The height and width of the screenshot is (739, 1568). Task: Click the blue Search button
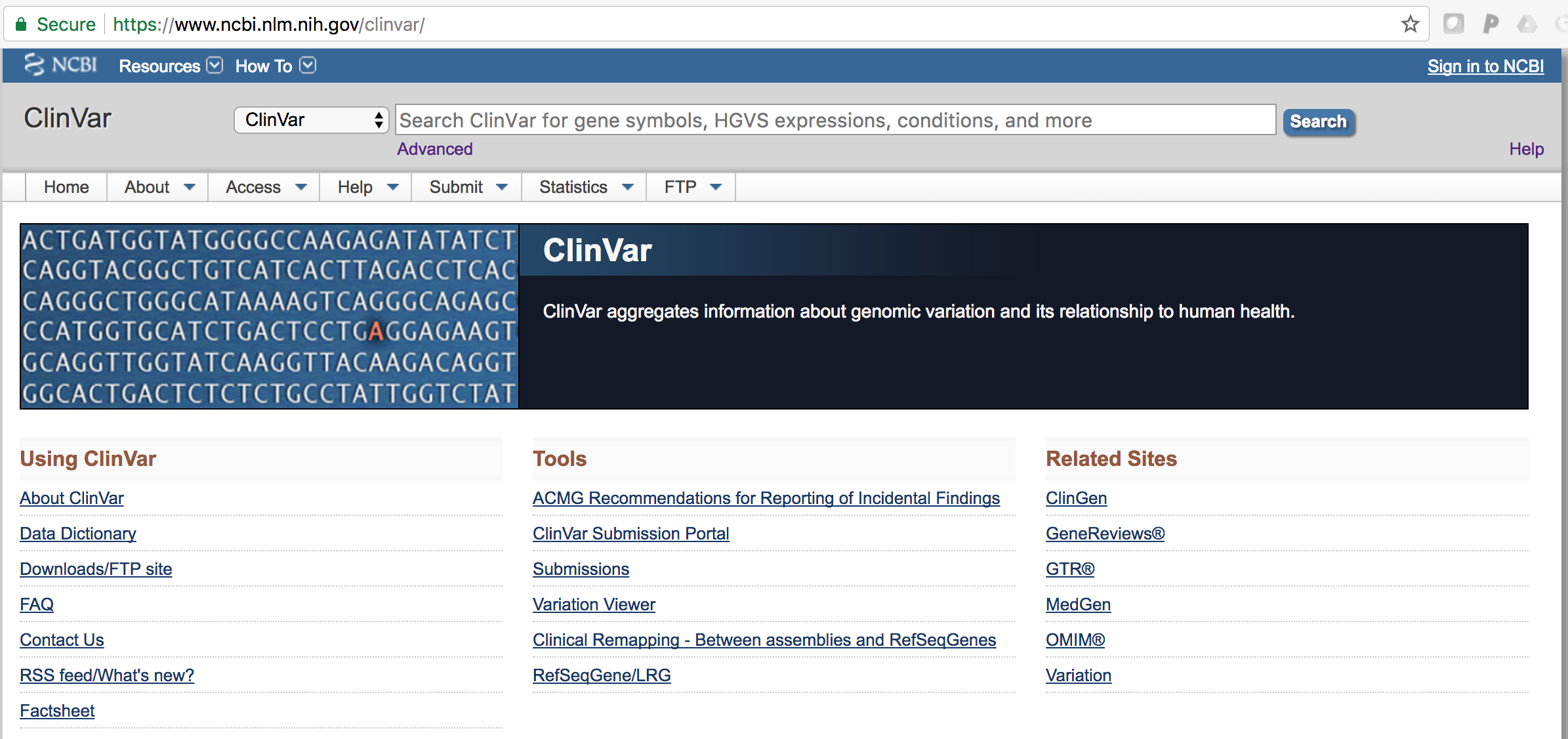[1319, 121]
